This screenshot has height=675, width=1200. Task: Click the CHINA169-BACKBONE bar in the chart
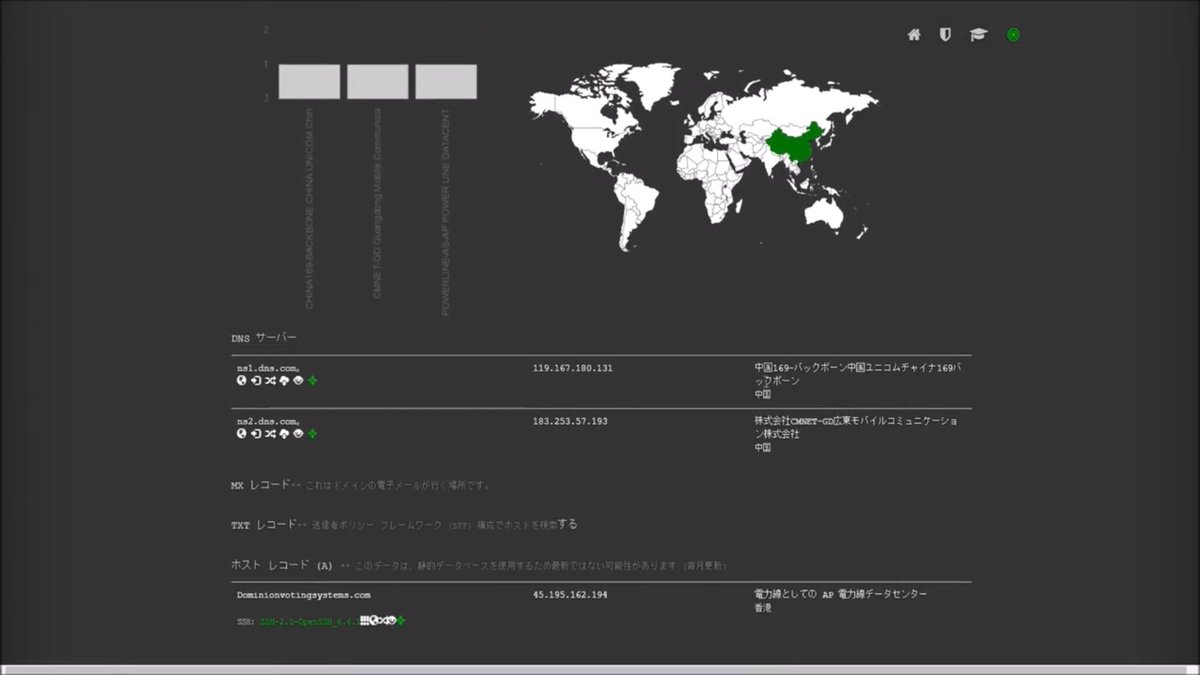(309, 82)
